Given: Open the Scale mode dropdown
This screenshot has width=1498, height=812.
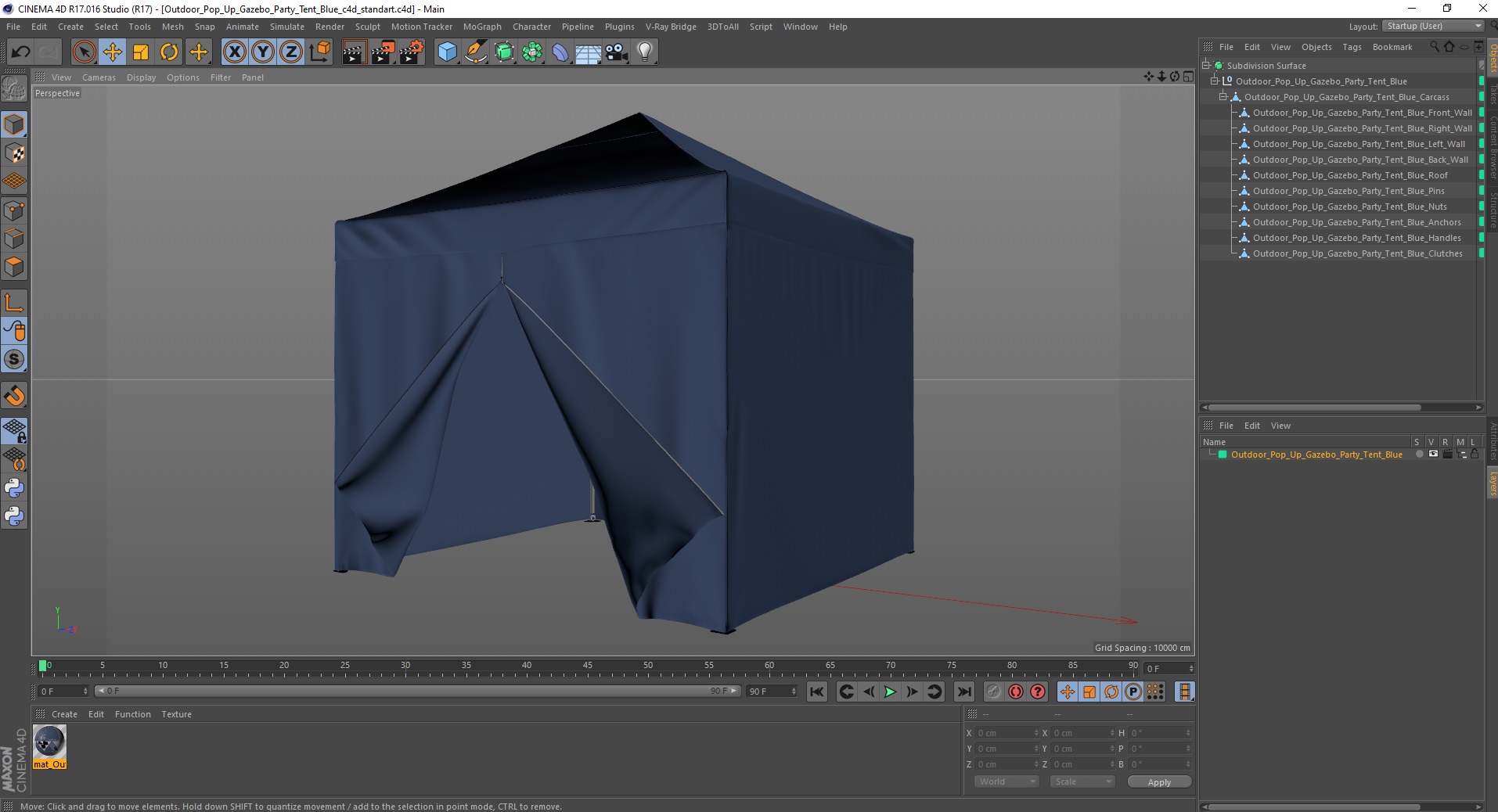Looking at the screenshot, I should [x=1082, y=781].
